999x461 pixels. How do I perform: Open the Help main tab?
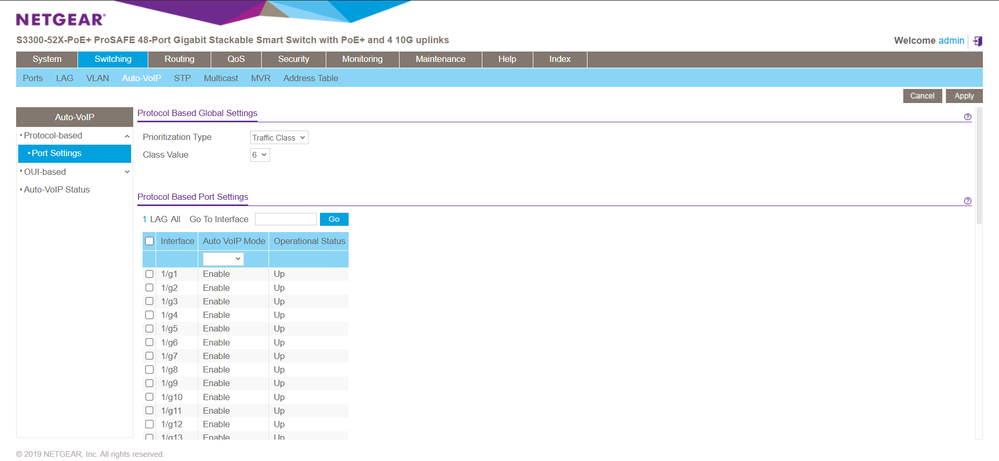(507, 59)
